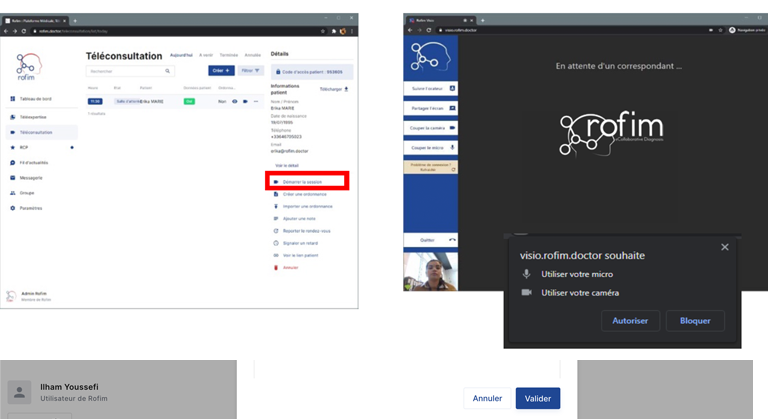Click the Créer + button
Image resolution: width=768 pixels, height=419 pixels.
point(221,71)
